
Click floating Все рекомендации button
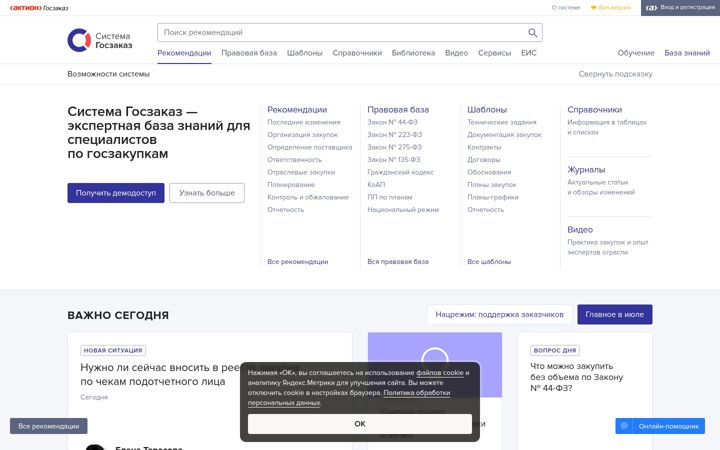coord(49,426)
